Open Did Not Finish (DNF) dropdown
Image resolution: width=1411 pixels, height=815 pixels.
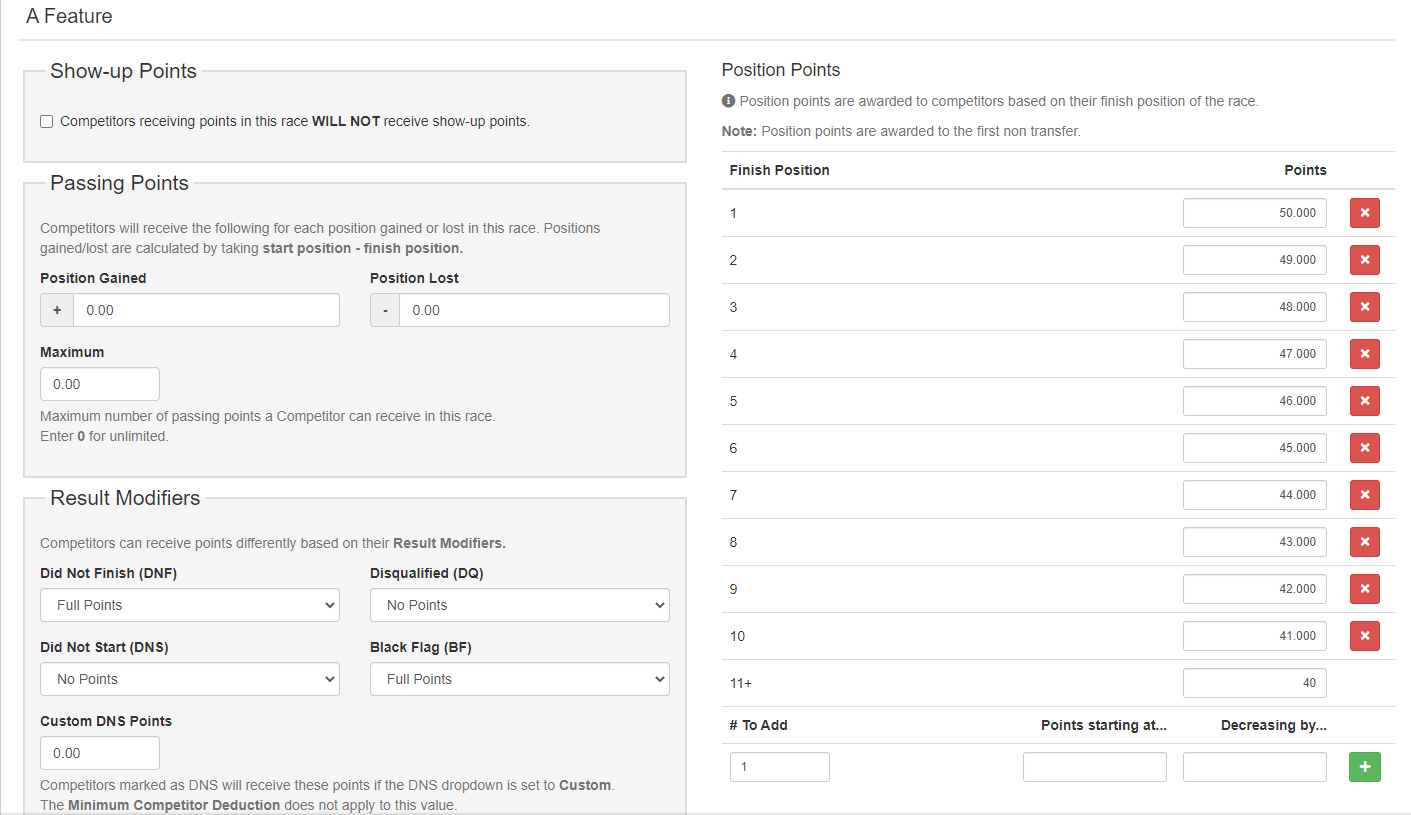tap(190, 605)
